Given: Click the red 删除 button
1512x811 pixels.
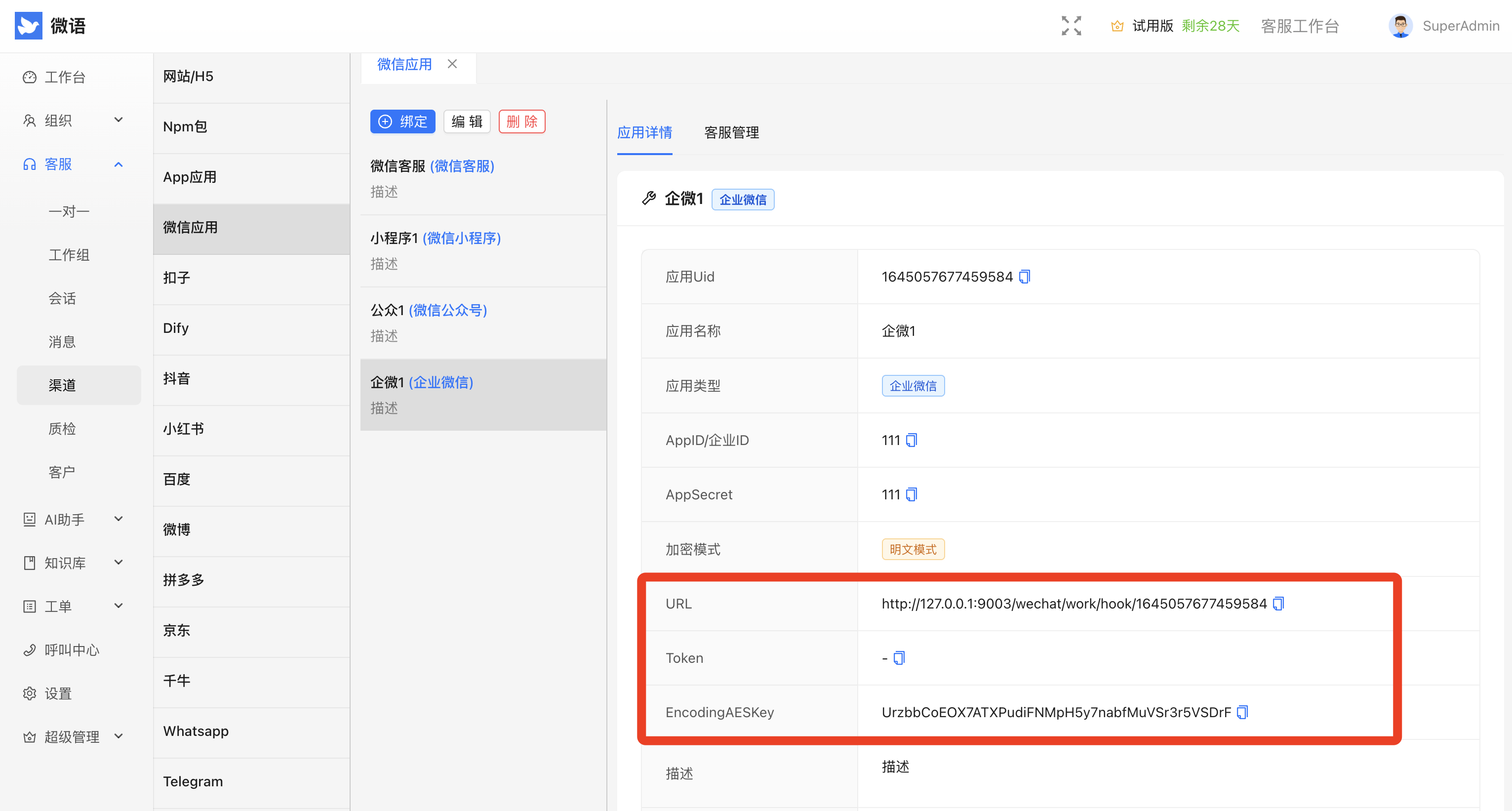Looking at the screenshot, I should pyautogui.click(x=522, y=122).
